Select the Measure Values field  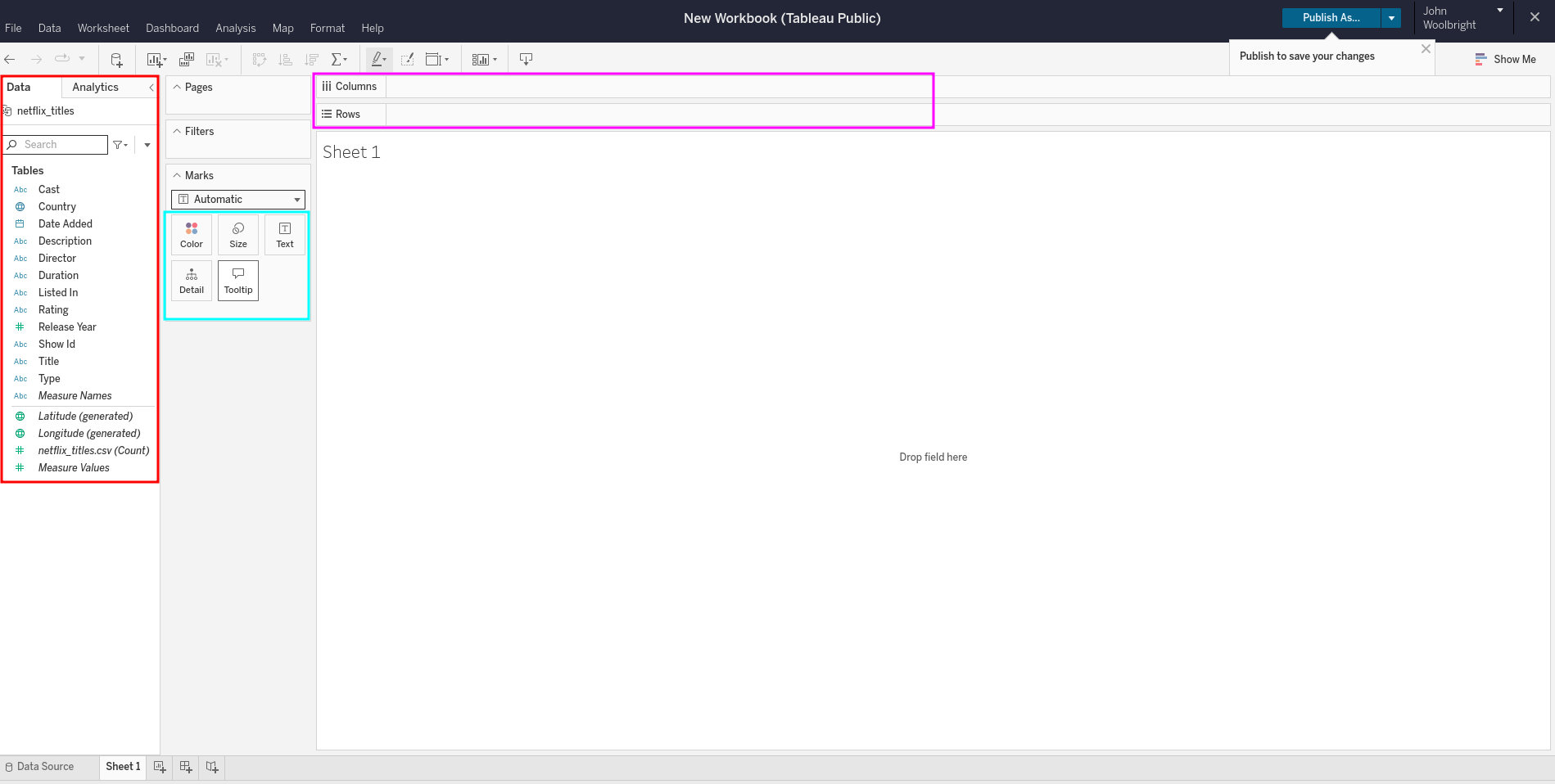74,468
